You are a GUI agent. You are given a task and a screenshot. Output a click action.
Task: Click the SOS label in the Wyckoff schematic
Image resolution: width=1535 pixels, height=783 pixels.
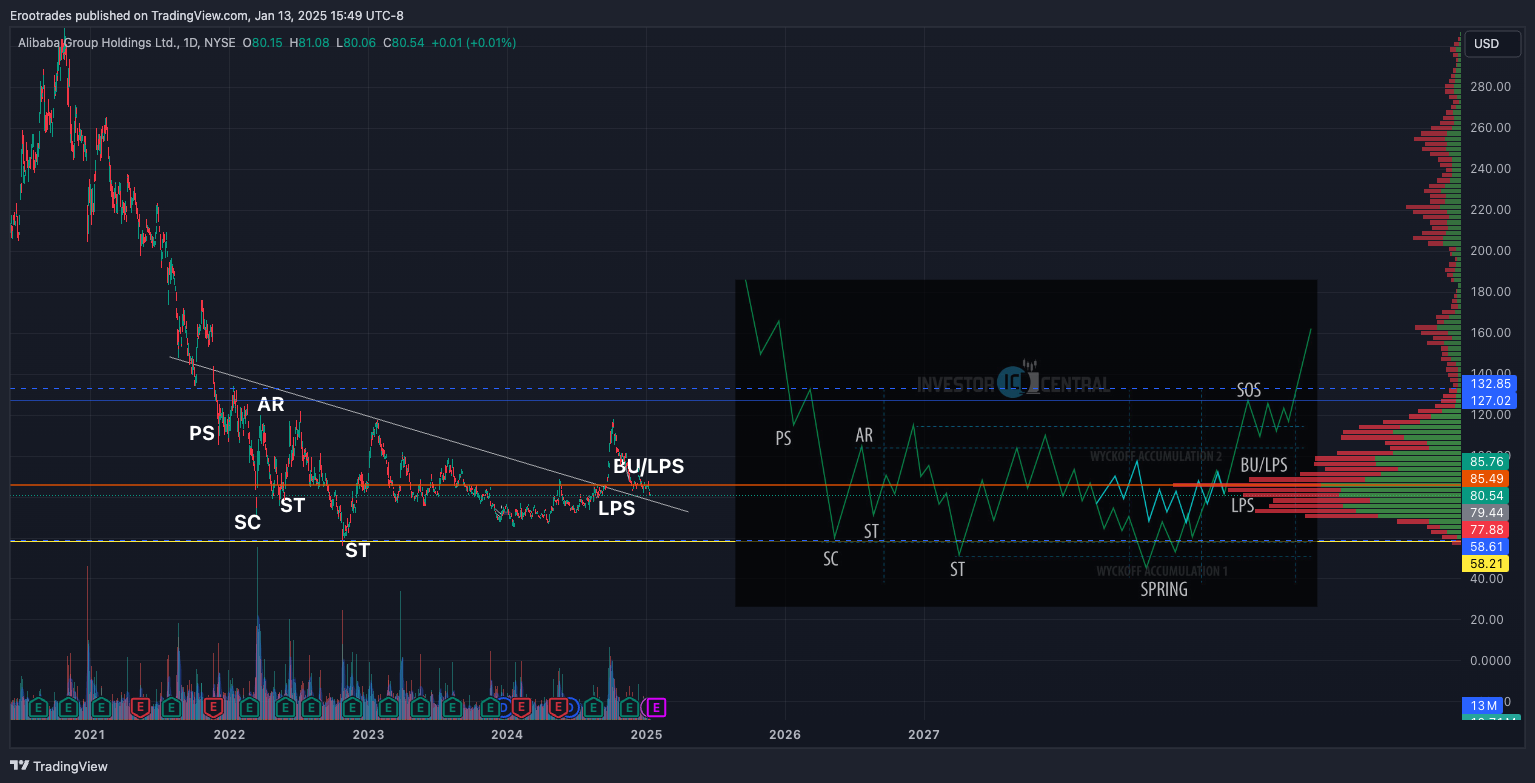pyautogui.click(x=1249, y=390)
